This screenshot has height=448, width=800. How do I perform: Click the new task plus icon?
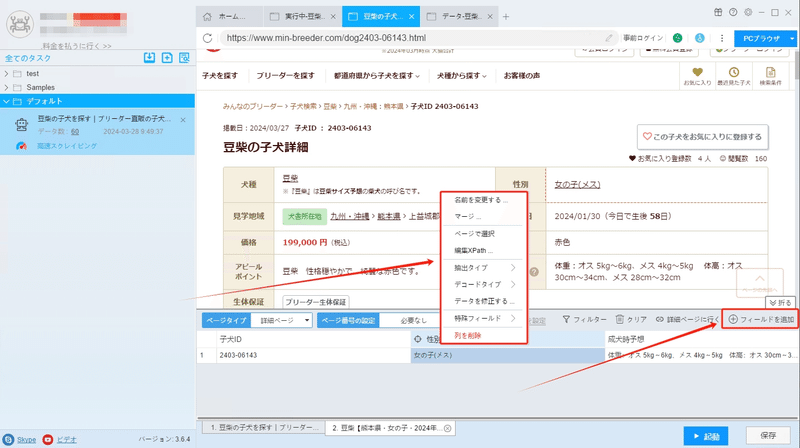point(167,58)
